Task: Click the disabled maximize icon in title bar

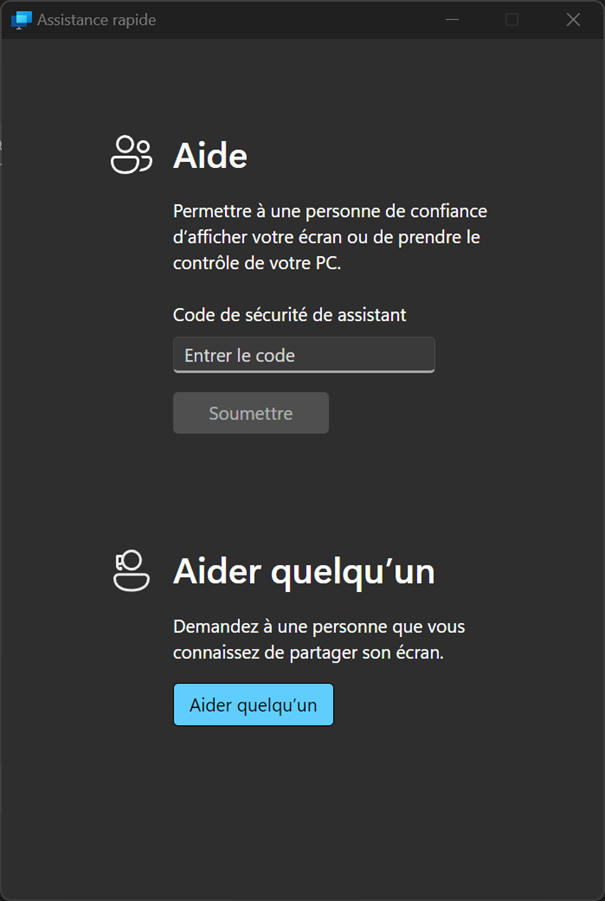Action: [511, 20]
